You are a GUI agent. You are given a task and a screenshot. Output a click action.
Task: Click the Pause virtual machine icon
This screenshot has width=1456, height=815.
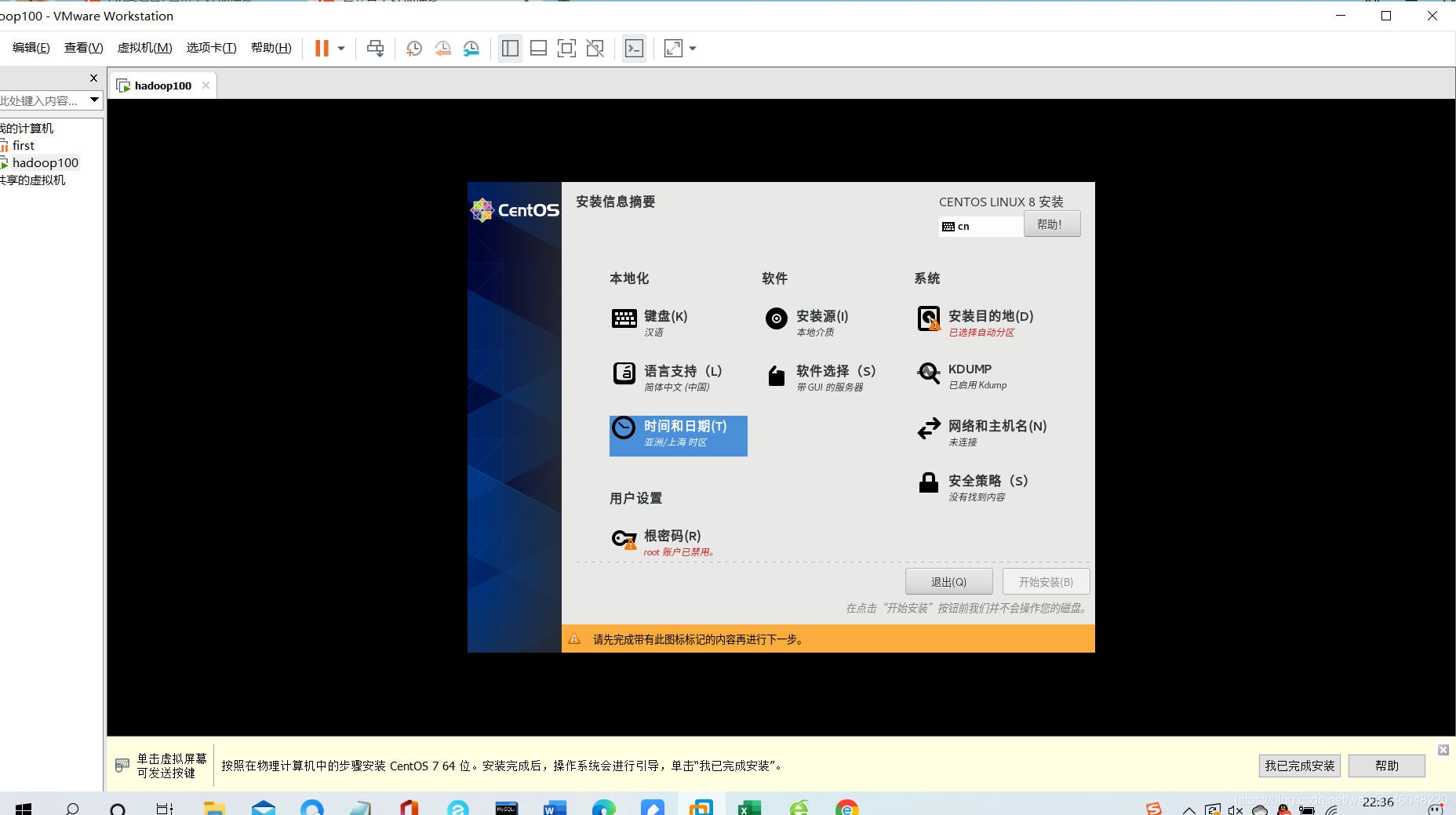point(322,49)
